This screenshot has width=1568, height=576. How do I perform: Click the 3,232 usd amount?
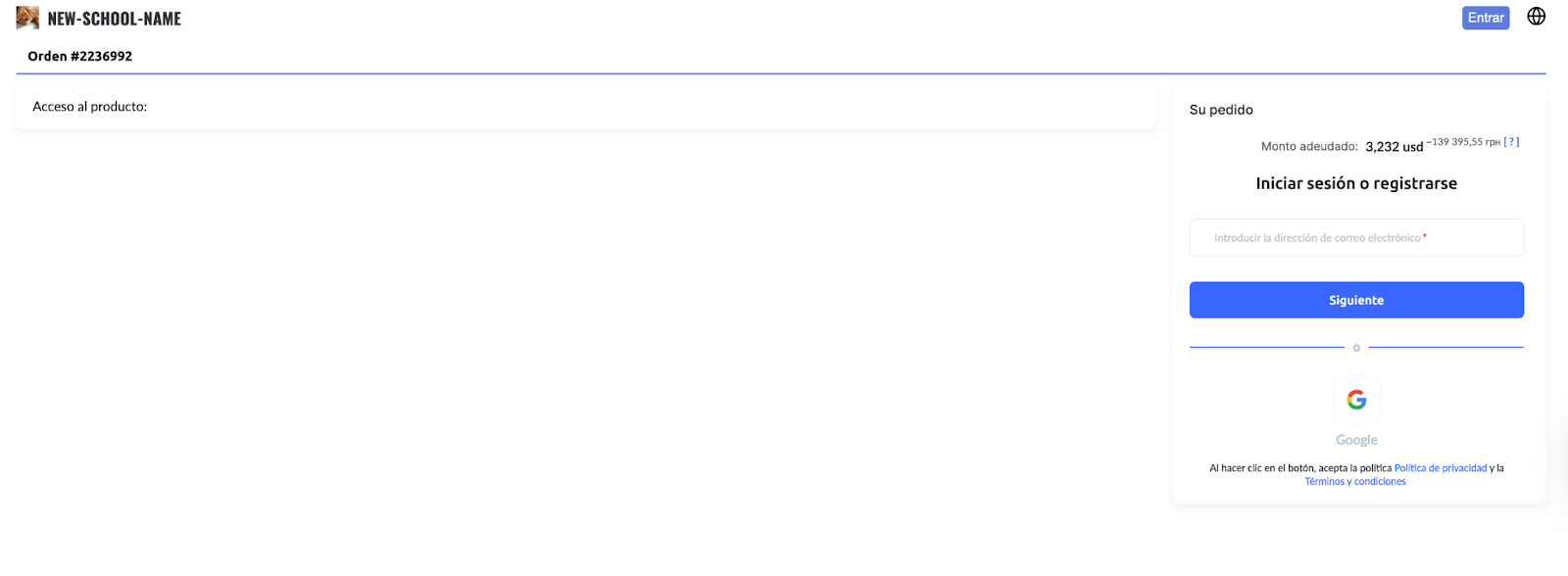tap(1394, 147)
